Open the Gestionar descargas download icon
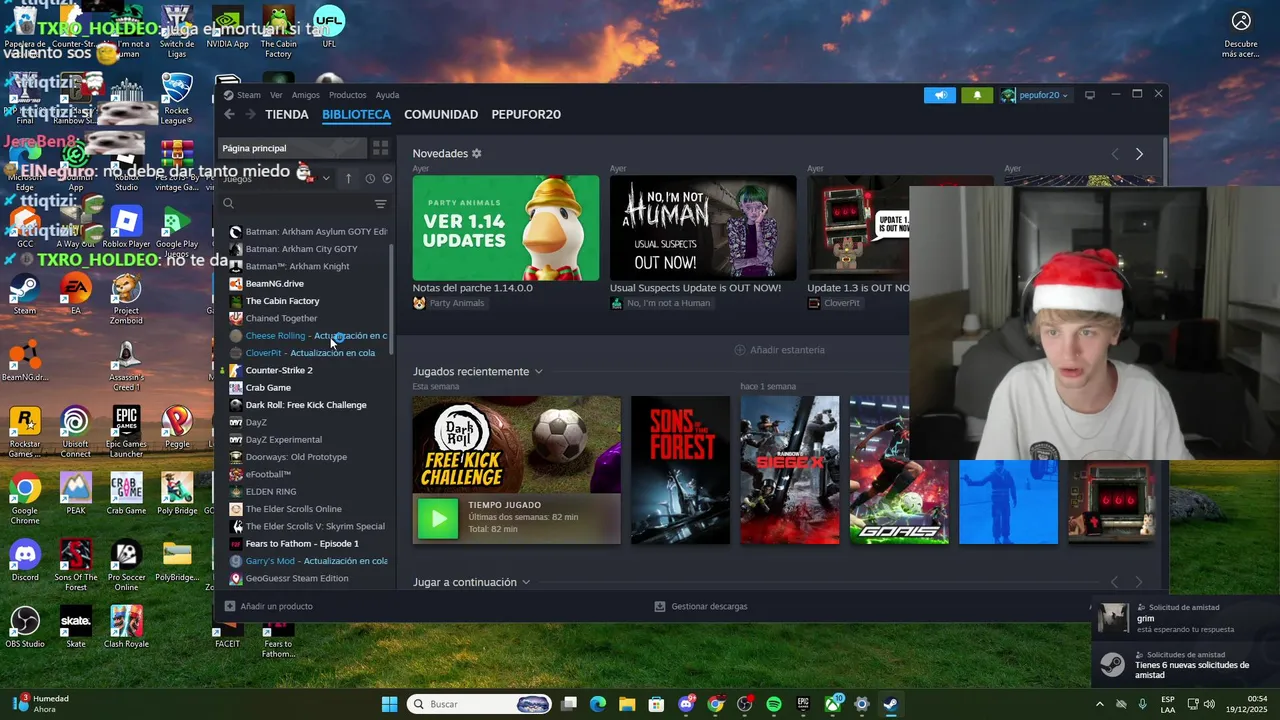Screen dimensions: 1280x720 point(660,606)
